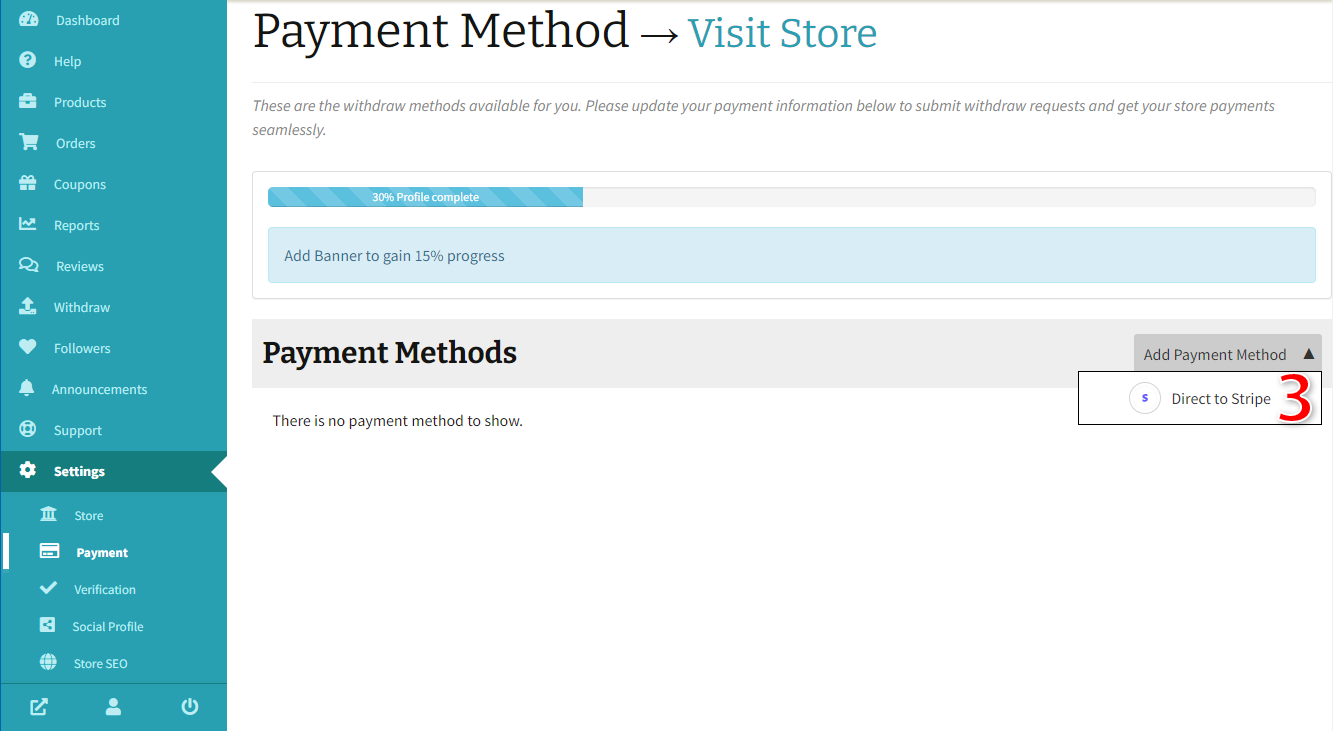This screenshot has width=1333, height=731.
Task: Click the Announcements bell icon
Action: 28,389
